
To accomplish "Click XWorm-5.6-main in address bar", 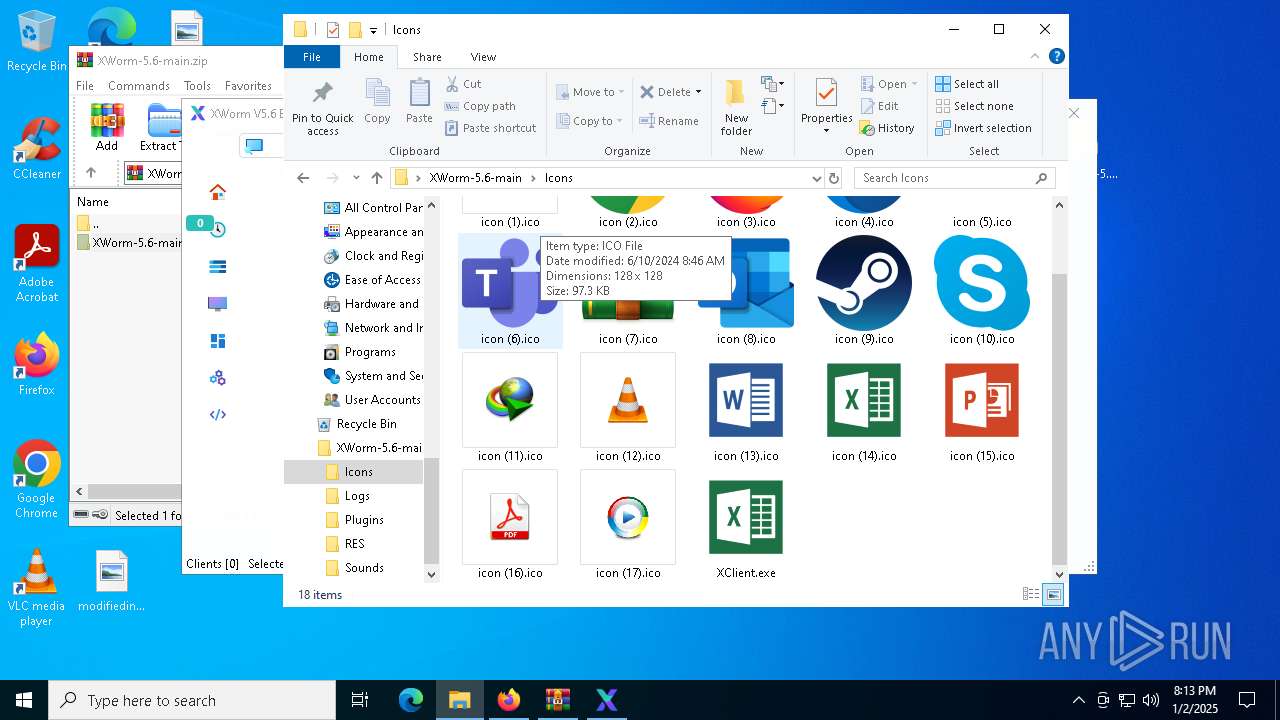I will (475, 178).
